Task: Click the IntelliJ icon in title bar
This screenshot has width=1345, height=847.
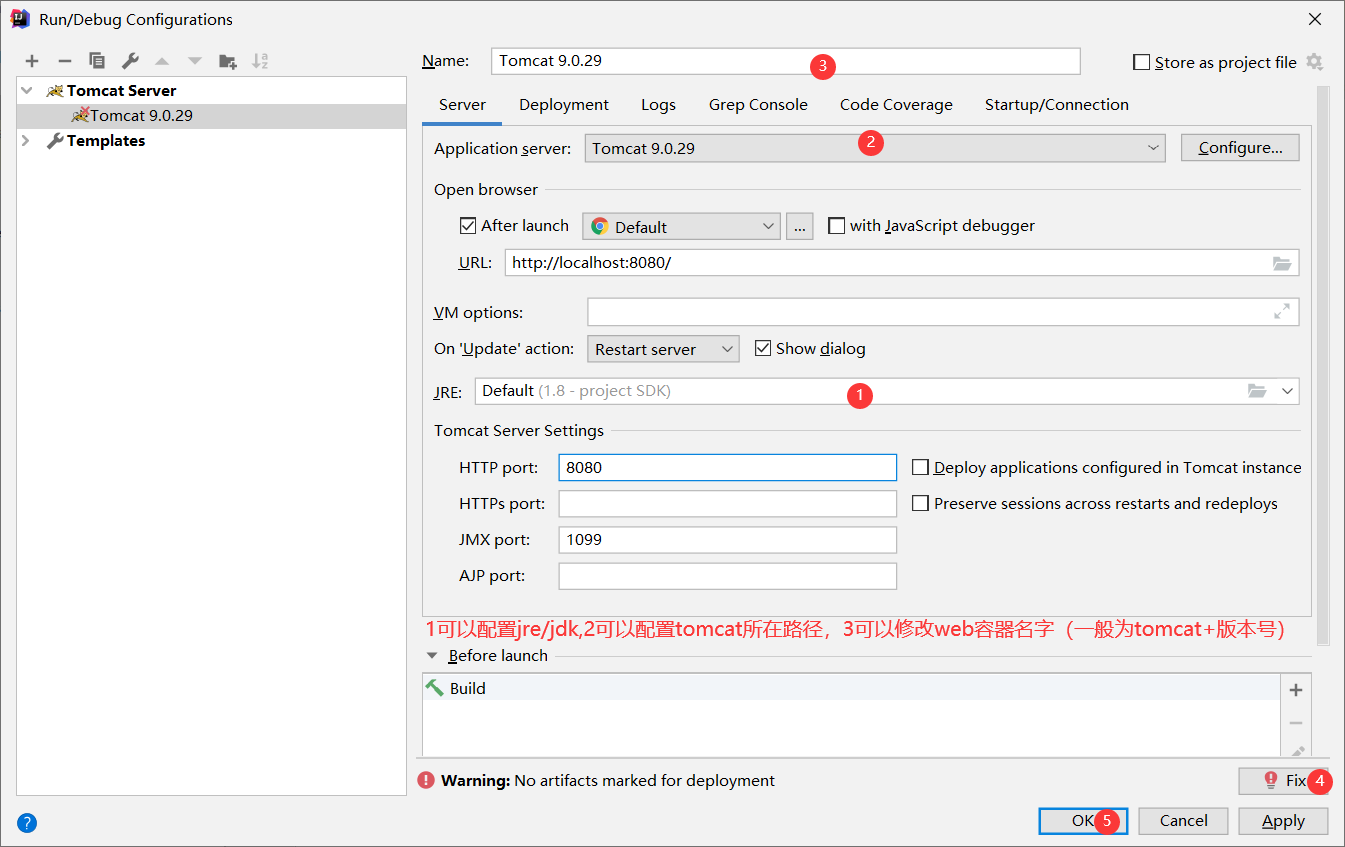Action: (19, 18)
